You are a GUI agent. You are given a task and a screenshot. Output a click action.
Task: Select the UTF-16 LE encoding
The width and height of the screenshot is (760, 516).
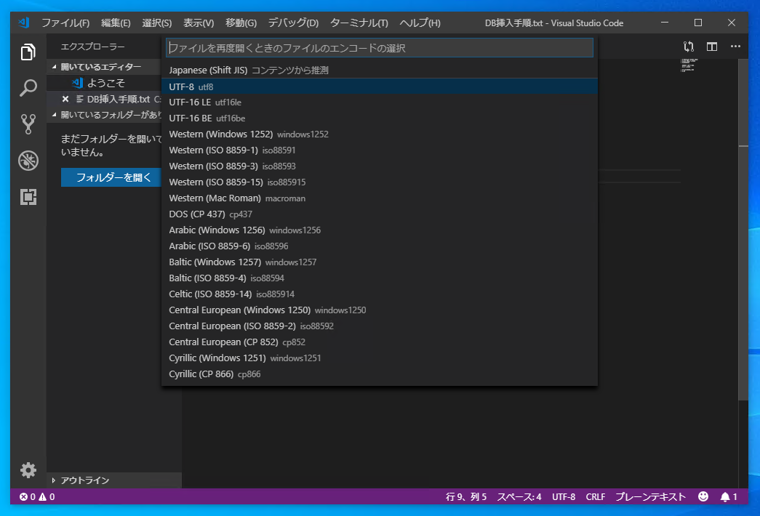pyautogui.click(x=380, y=102)
